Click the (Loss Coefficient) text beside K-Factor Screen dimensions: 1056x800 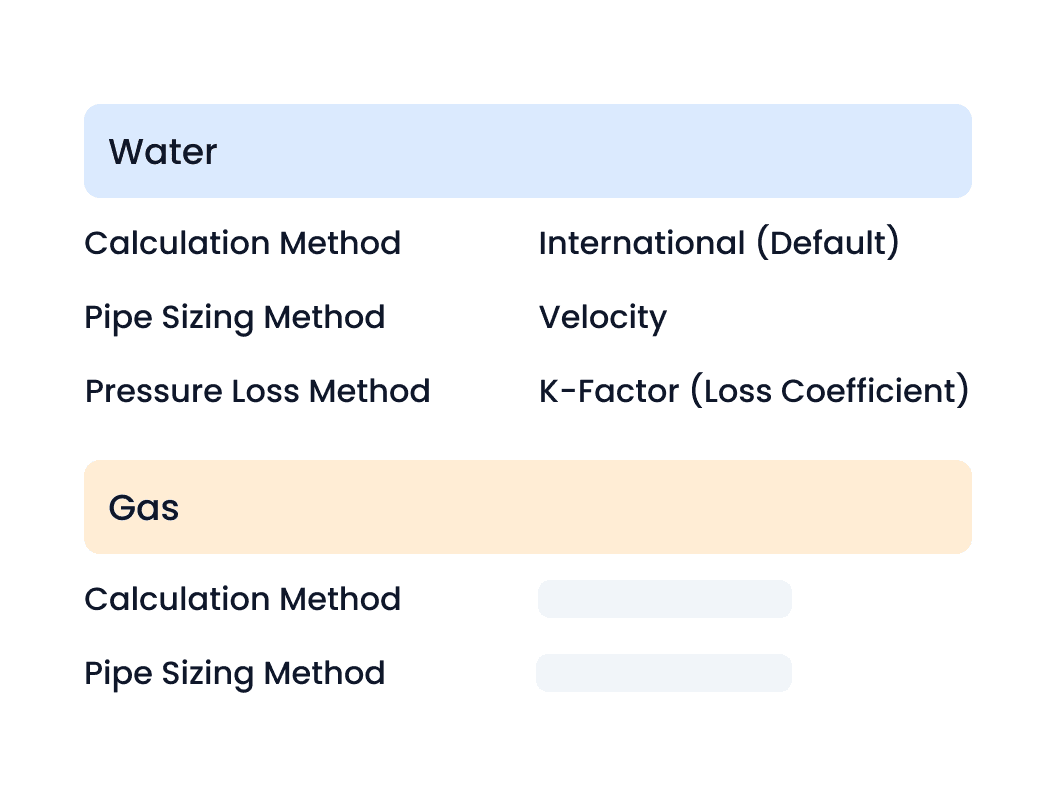click(830, 391)
